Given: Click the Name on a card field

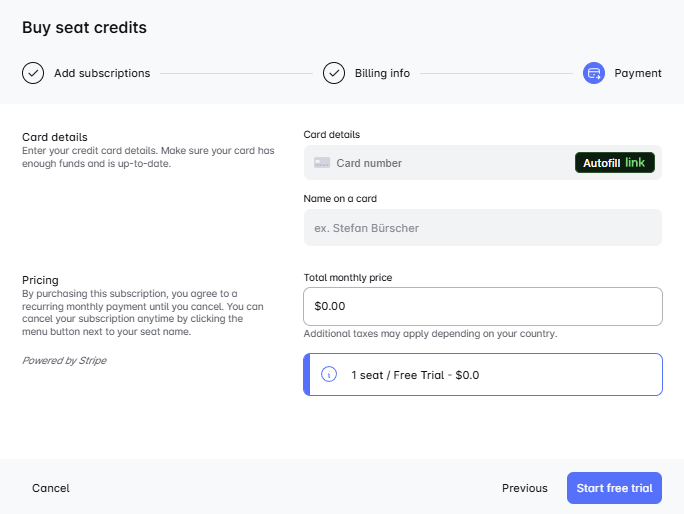Looking at the screenshot, I should coord(482,228).
